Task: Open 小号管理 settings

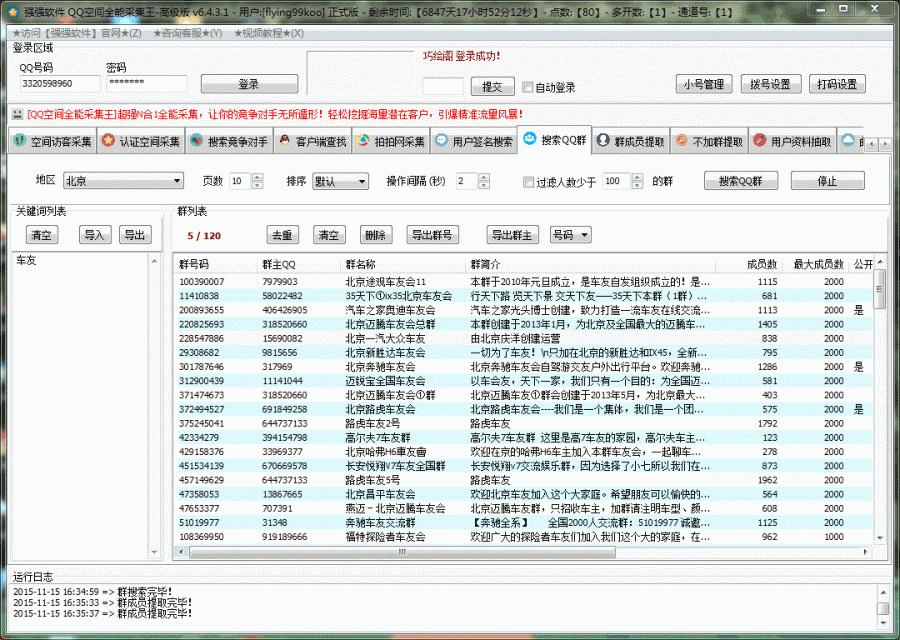Action: [703, 84]
